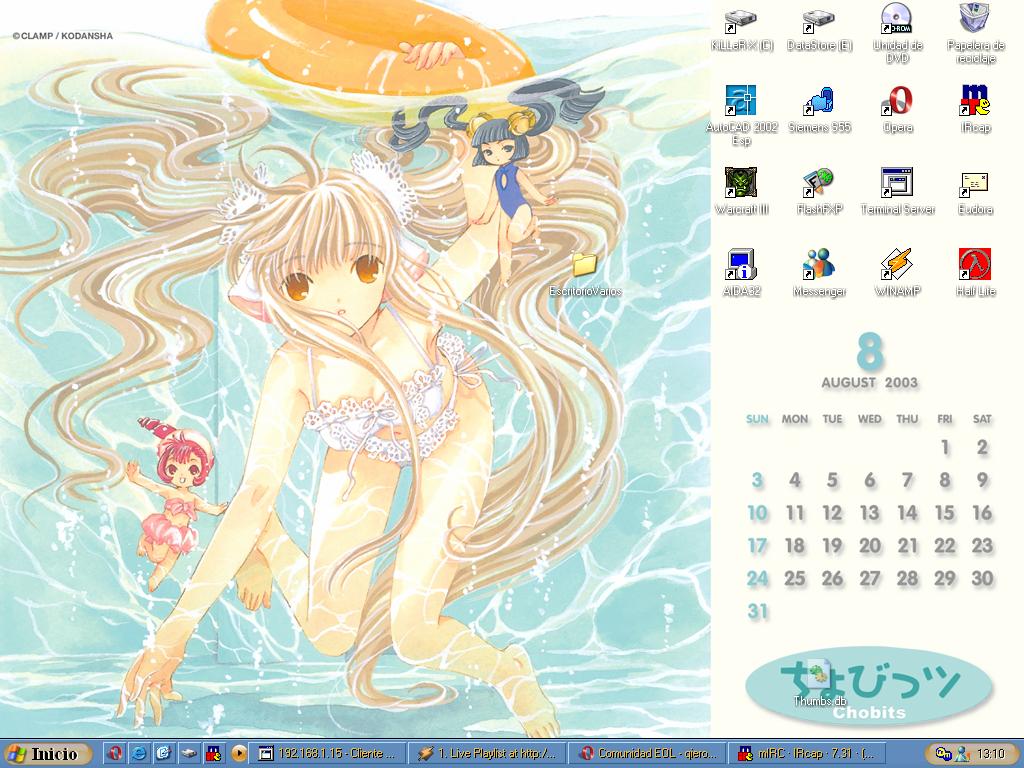
Task: Click the Internet Explorer quick launch icon
Action: coord(138,754)
